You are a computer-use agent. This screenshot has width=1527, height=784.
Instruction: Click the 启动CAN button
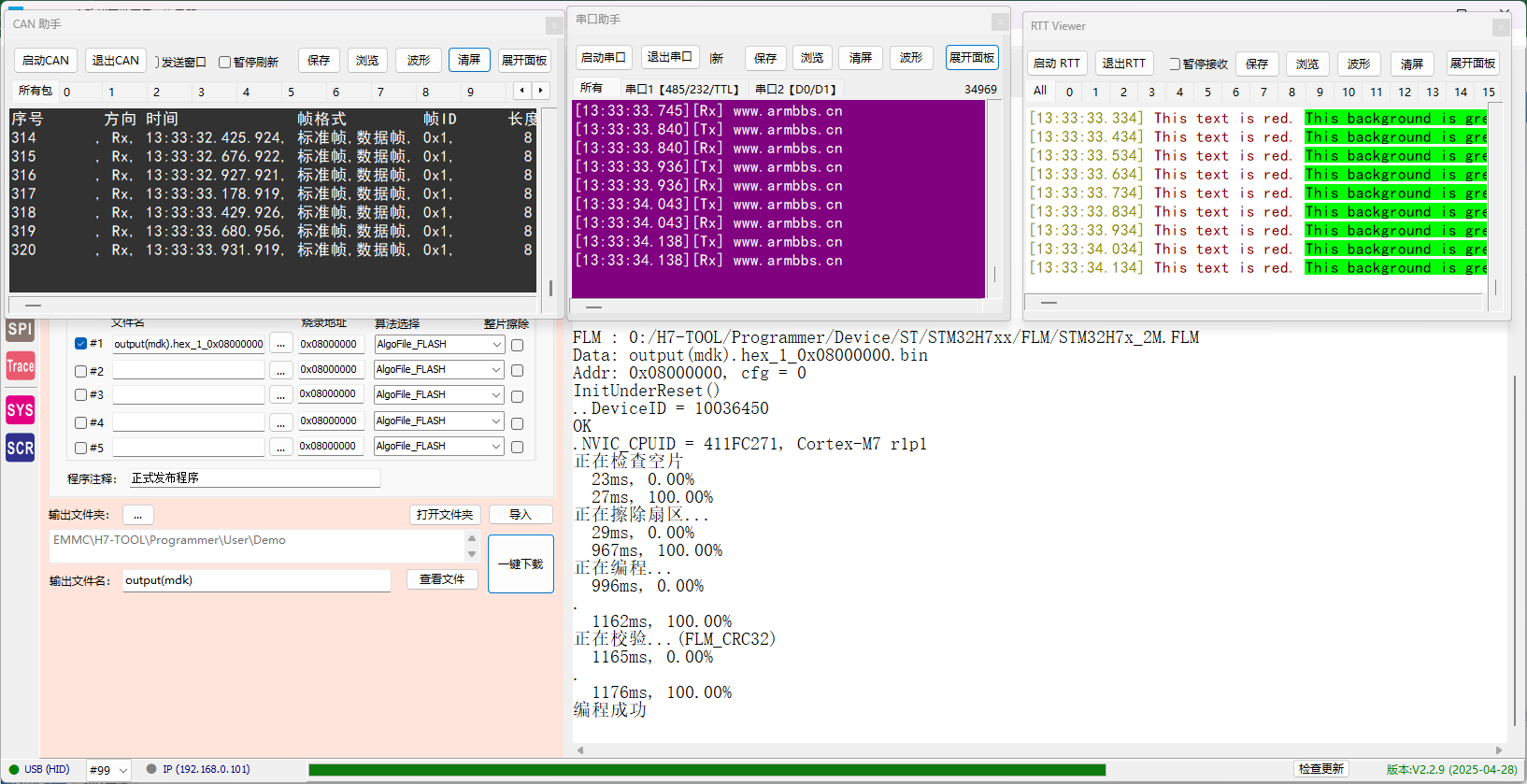tap(46, 61)
